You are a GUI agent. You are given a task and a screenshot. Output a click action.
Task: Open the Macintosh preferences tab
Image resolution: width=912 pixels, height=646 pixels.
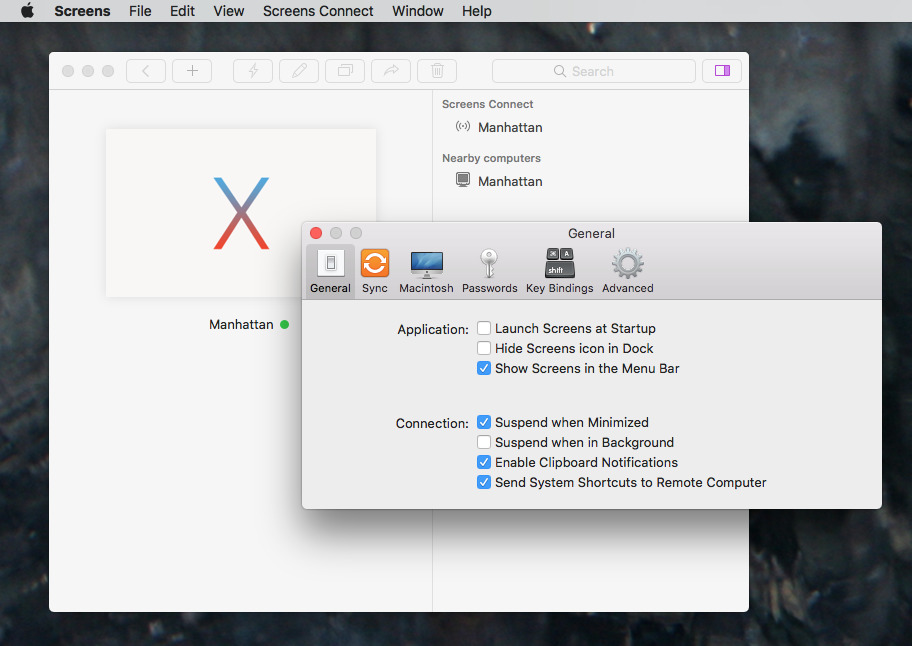point(426,272)
